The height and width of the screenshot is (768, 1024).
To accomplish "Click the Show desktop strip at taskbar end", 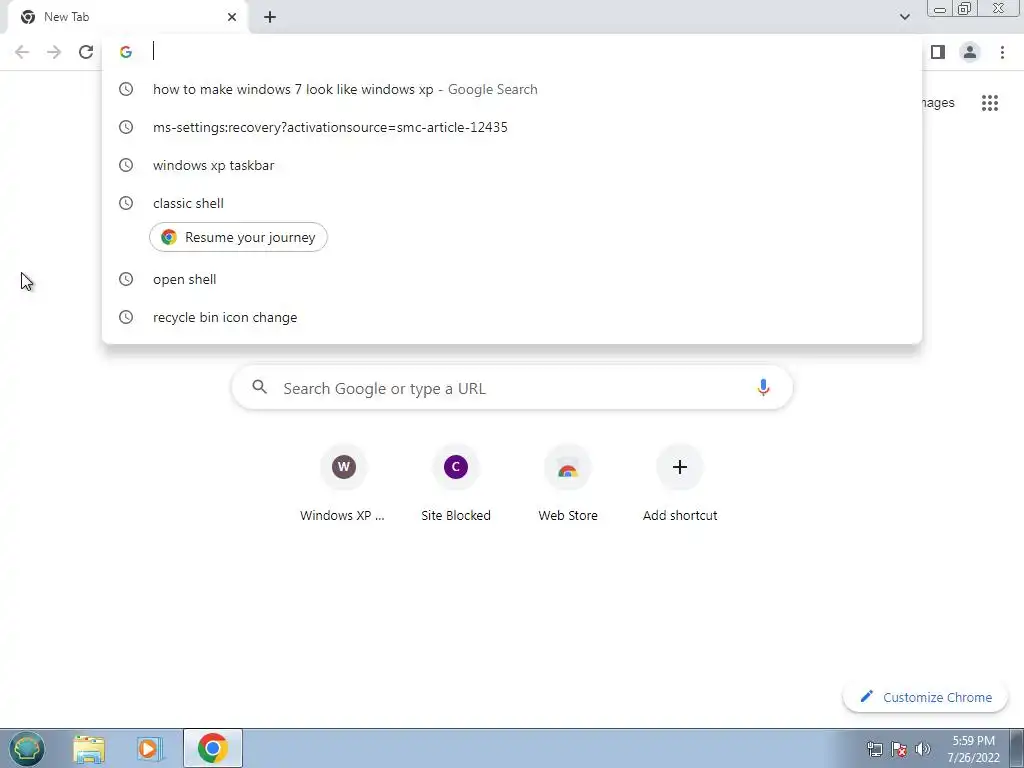I will click(1017, 748).
